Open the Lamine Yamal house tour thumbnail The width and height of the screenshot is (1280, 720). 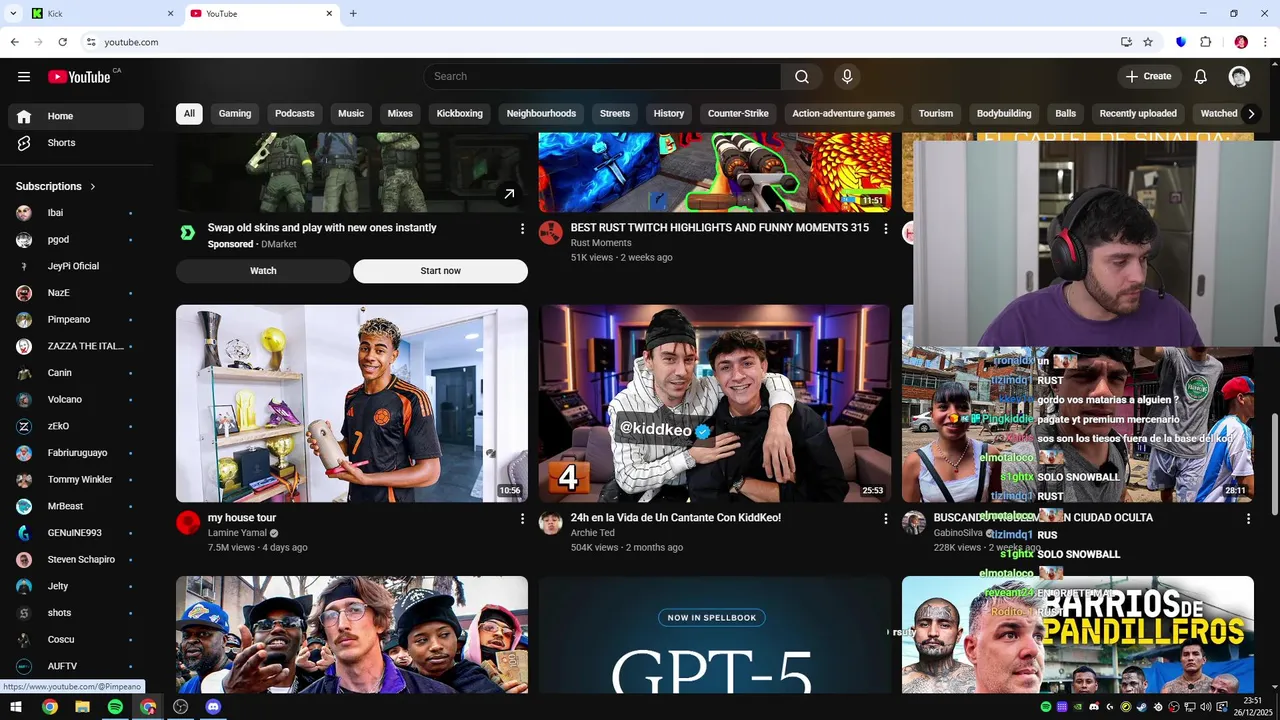point(352,403)
